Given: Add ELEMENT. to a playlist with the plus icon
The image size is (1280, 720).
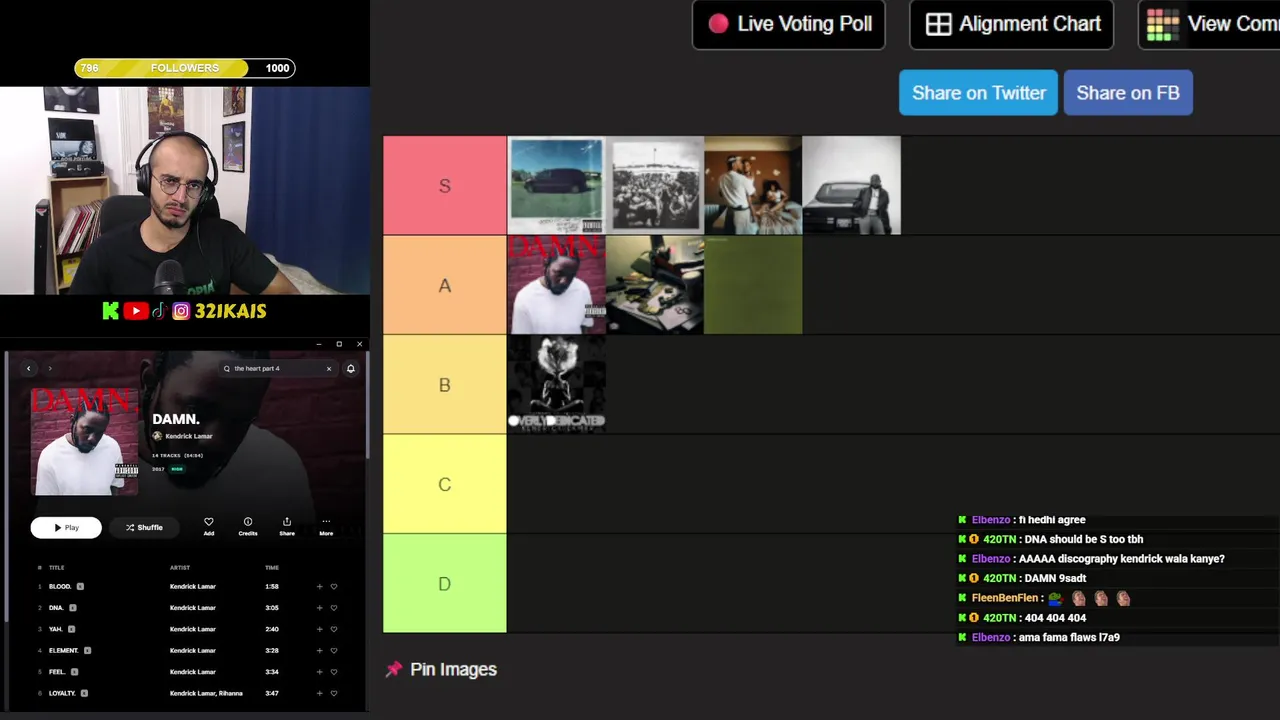Looking at the screenshot, I should pyautogui.click(x=319, y=651).
